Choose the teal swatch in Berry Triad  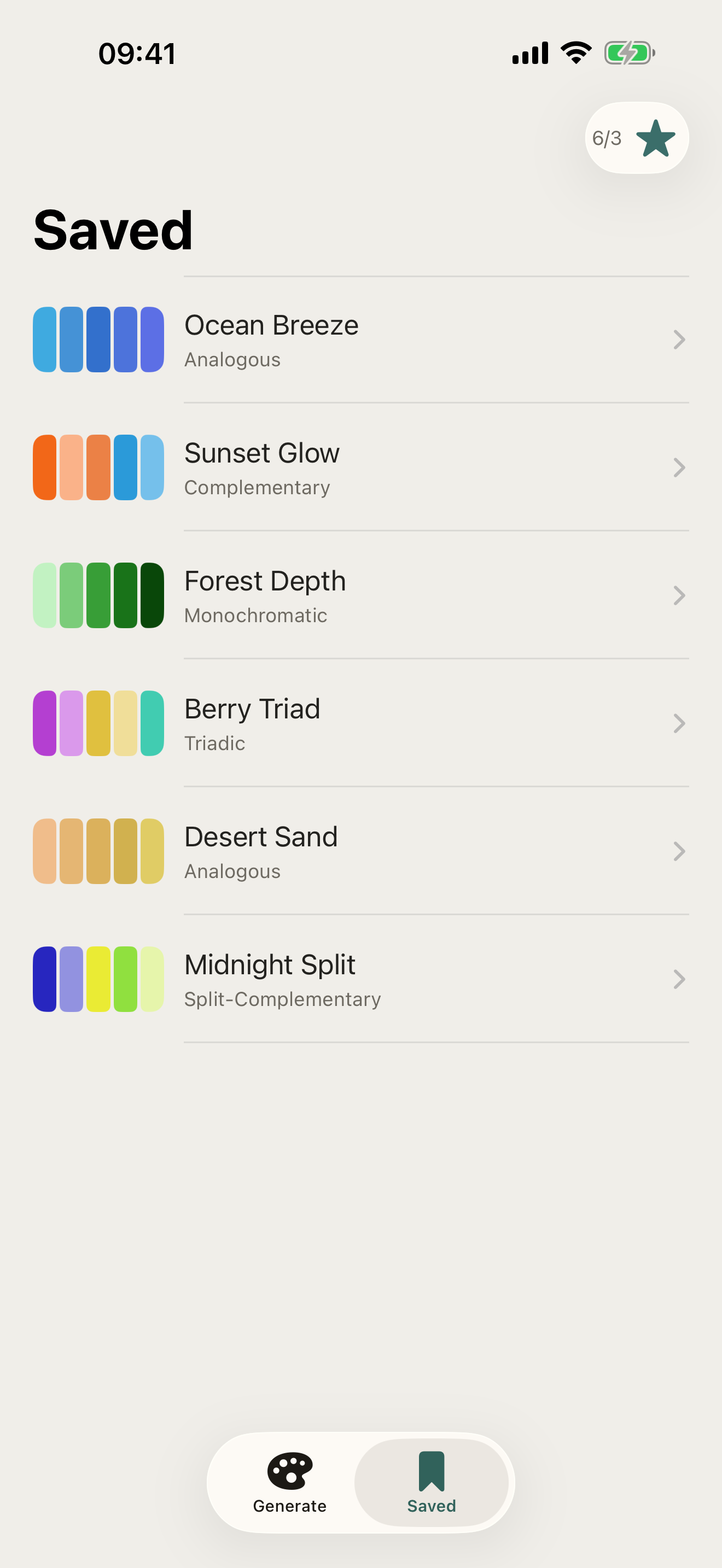pos(152,723)
